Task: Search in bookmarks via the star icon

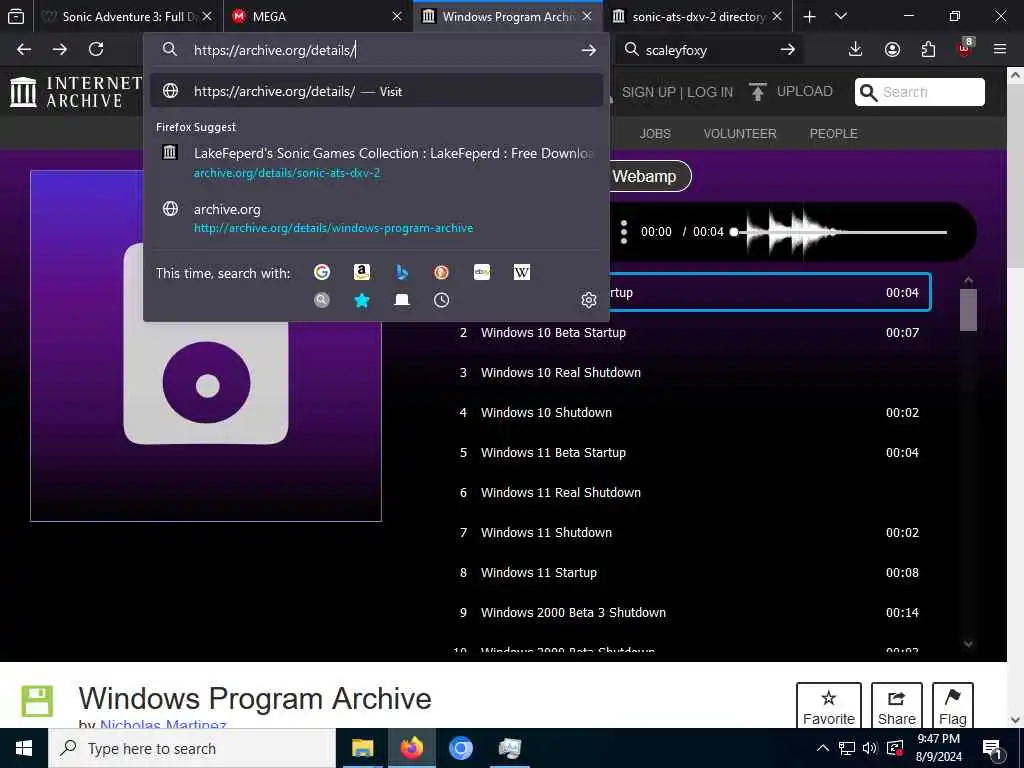Action: [x=362, y=300]
